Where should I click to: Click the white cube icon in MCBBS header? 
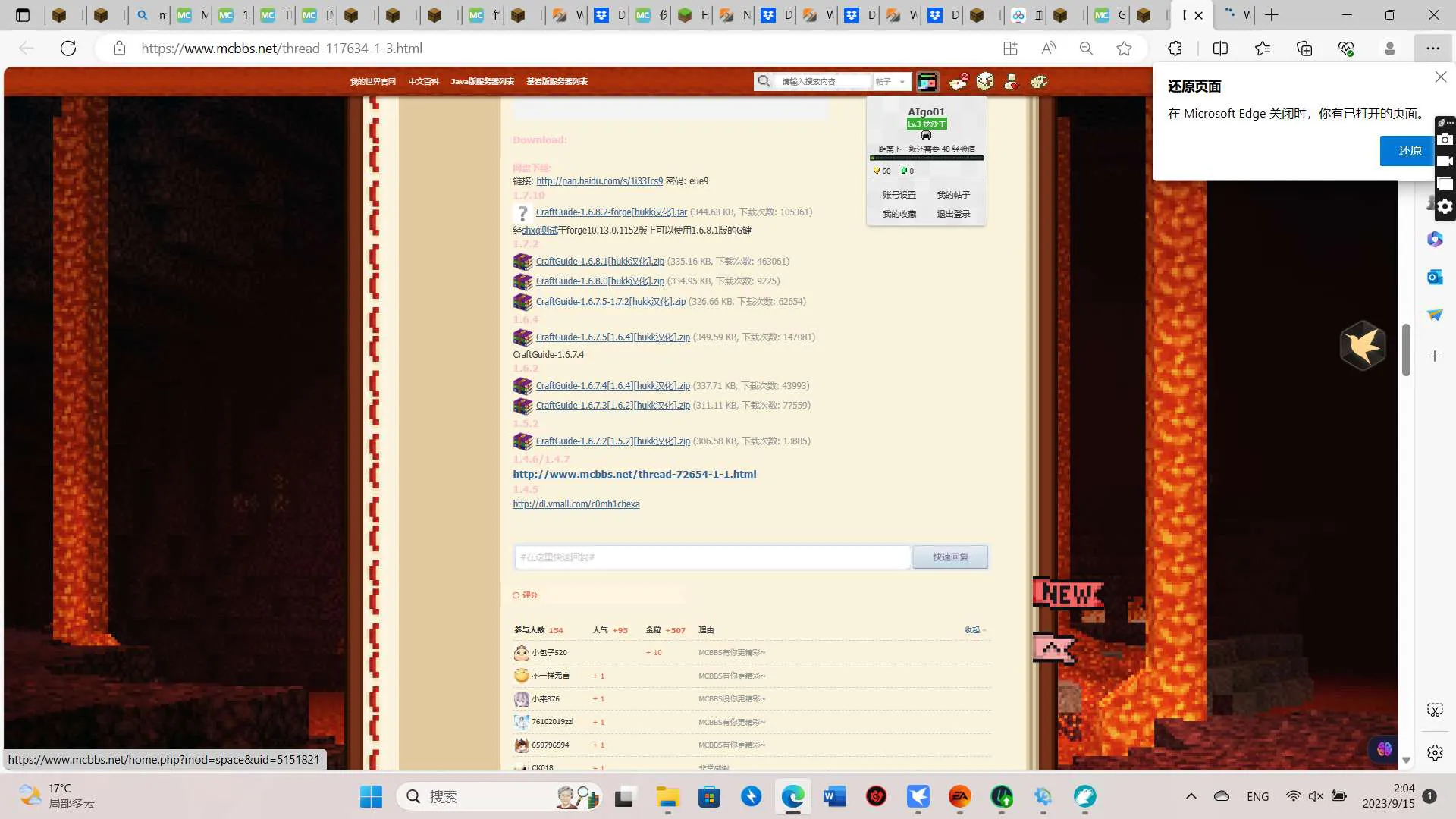(985, 81)
